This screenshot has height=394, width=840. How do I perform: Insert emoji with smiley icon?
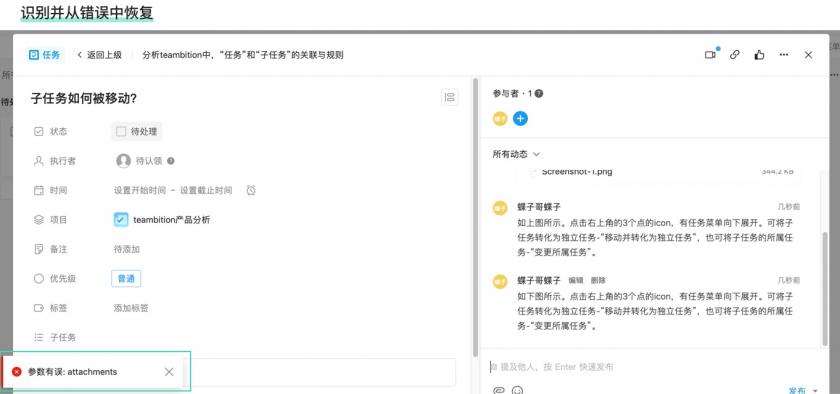[x=517, y=390]
